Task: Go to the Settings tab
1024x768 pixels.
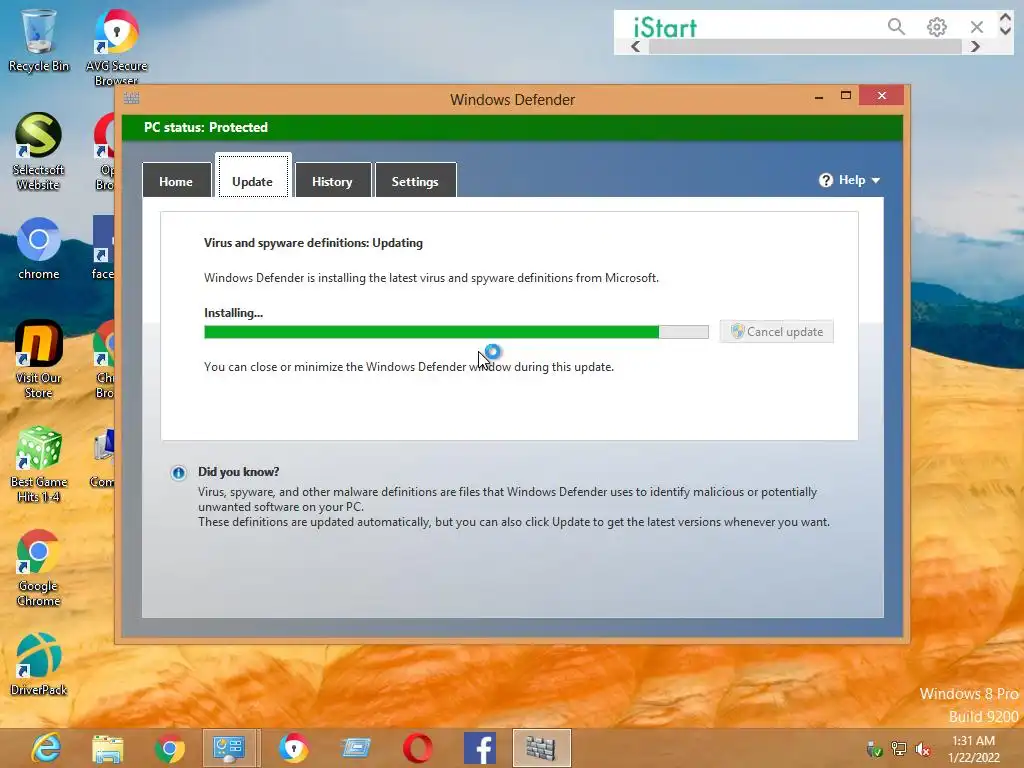Action: click(415, 180)
